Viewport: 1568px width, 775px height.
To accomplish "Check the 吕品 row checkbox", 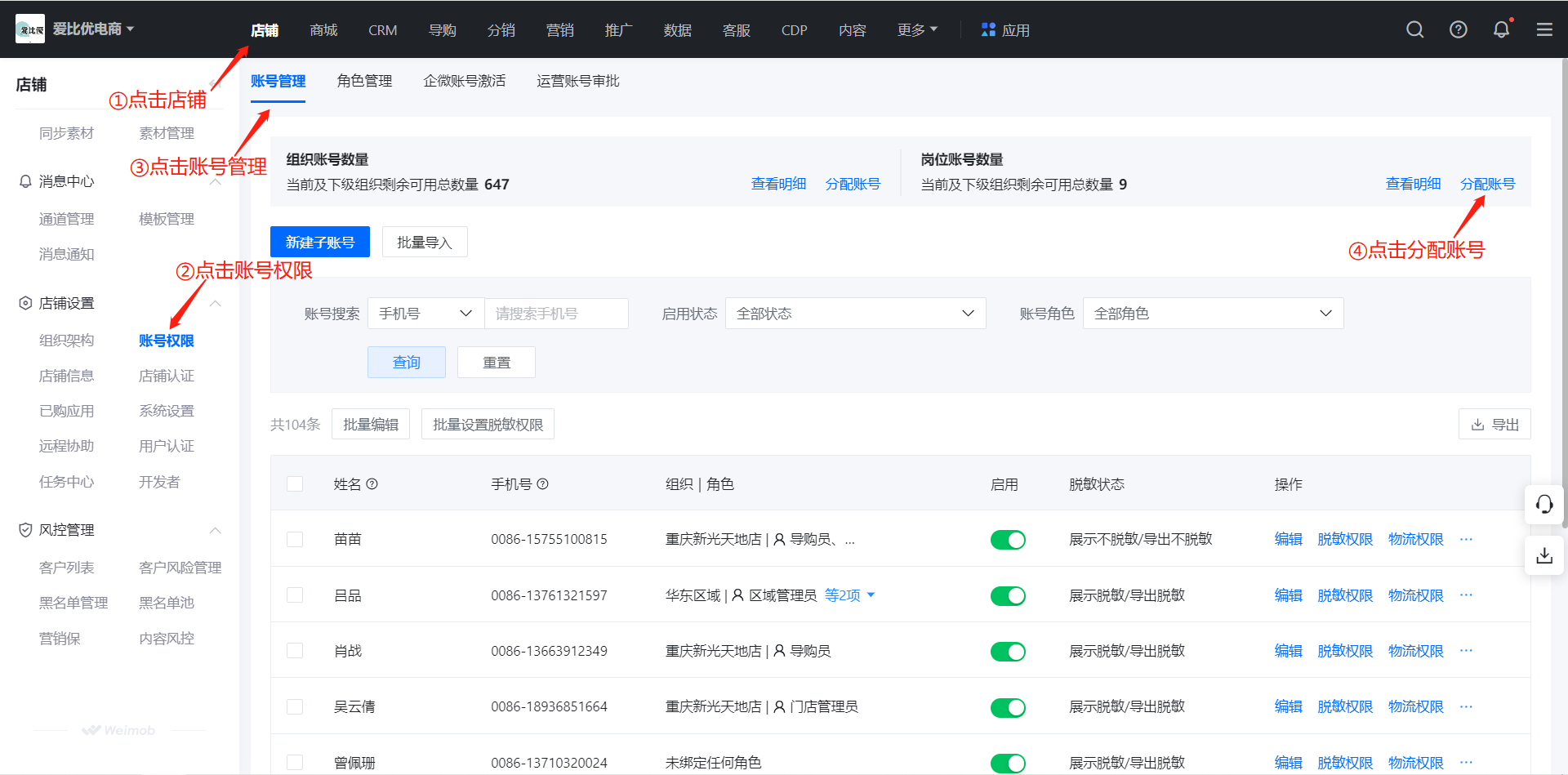I will 295,595.
